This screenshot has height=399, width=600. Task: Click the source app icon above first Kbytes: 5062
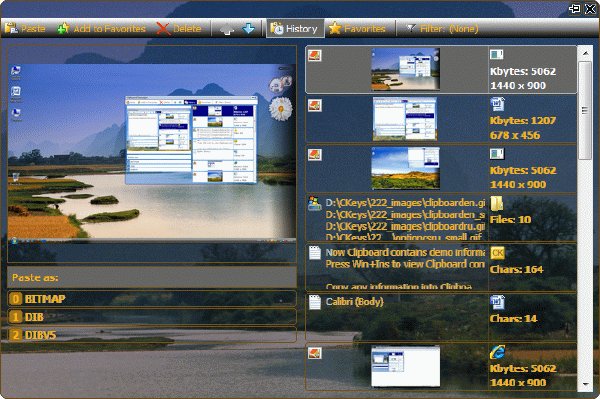pyautogui.click(x=497, y=55)
